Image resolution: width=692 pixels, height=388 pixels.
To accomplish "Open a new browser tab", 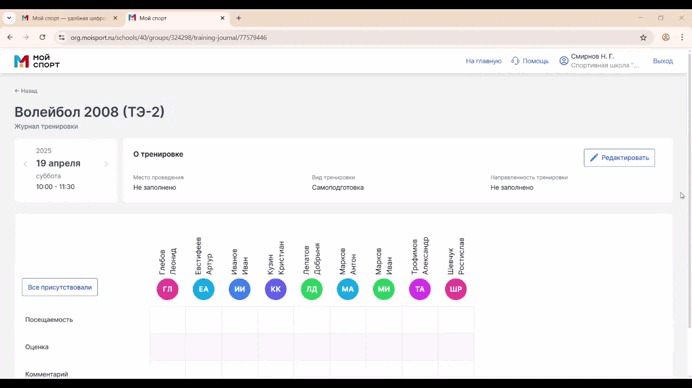I will (238, 18).
